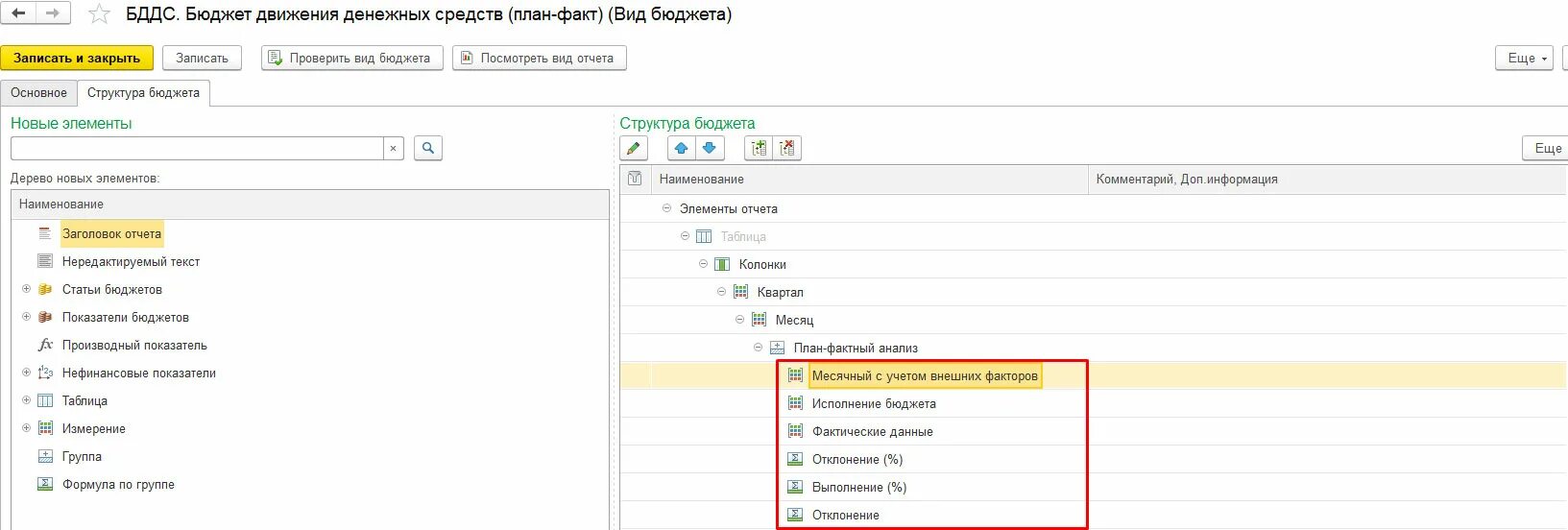Click the Записать button

(202, 58)
